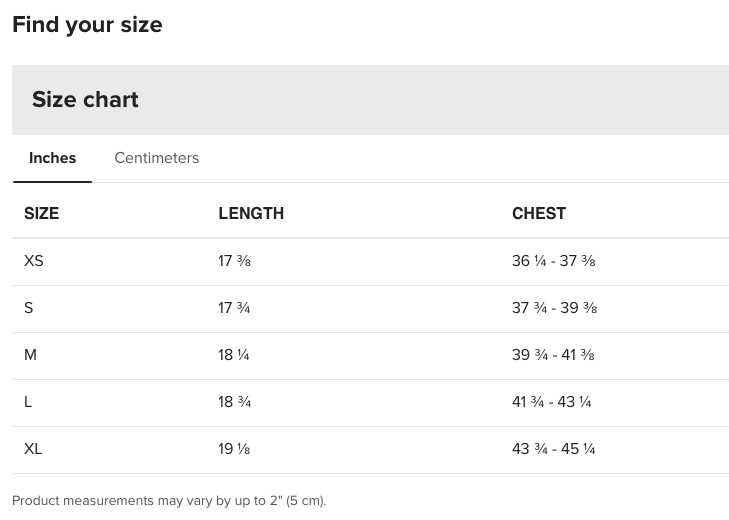Click the SIZE column header
Image resolution: width=729 pixels, height=520 pixels.
point(41,213)
